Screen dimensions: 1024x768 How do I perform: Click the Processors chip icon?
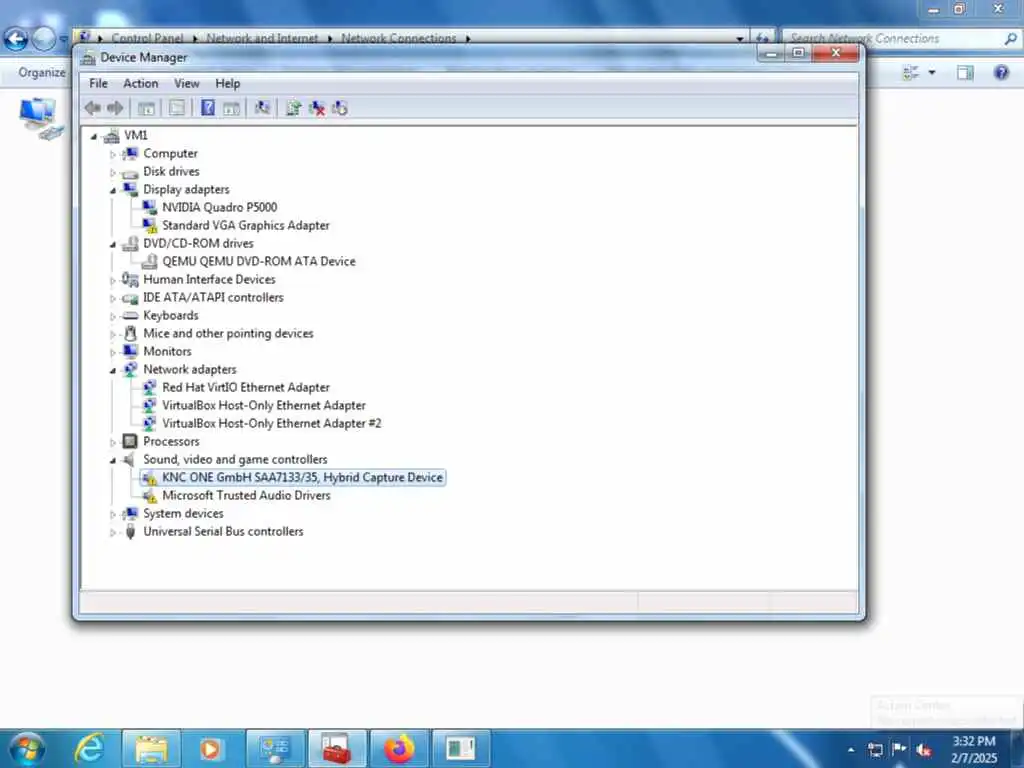(130, 441)
